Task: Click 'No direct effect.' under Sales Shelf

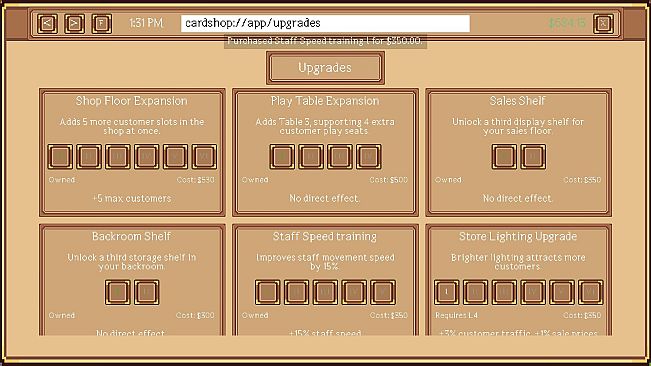Action: tap(518, 198)
